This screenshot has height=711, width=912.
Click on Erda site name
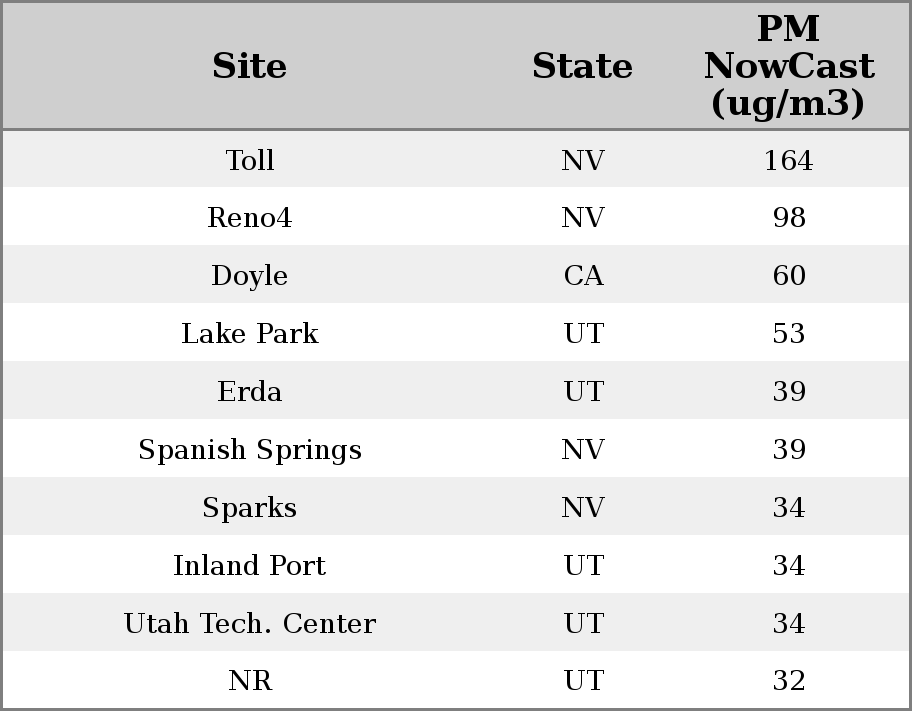coord(249,392)
